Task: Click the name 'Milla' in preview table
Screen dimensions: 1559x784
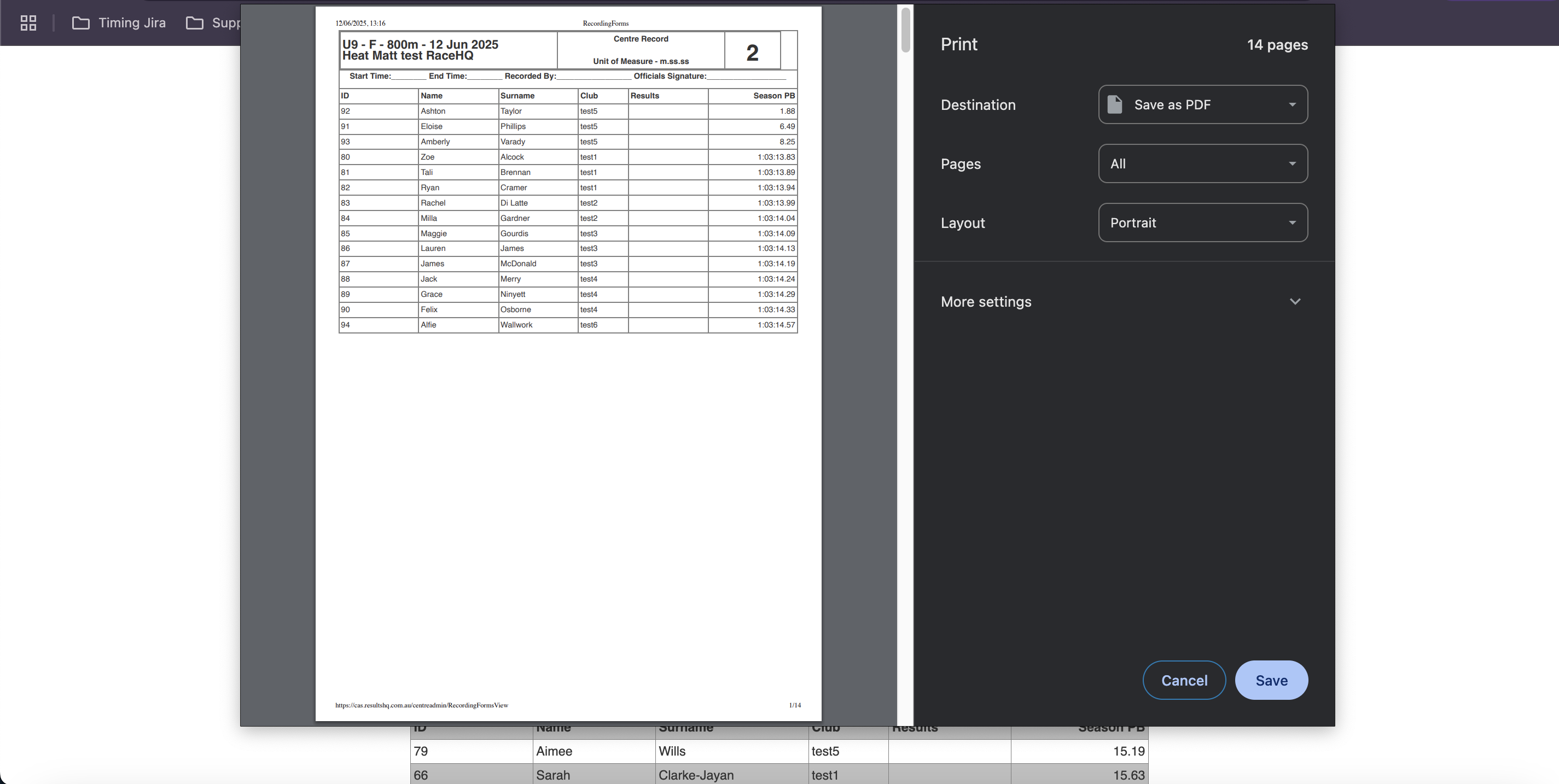Action: pyautogui.click(x=428, y=218)
